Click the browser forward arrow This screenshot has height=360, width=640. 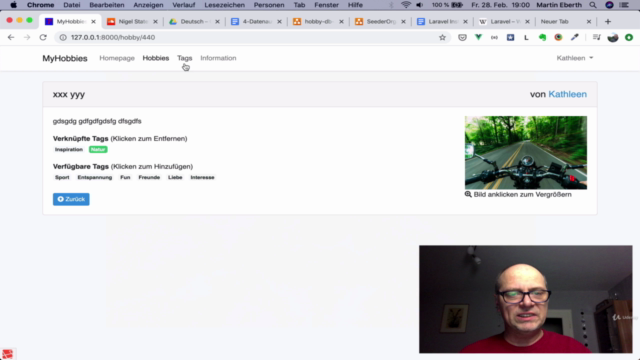coord(27,37)
